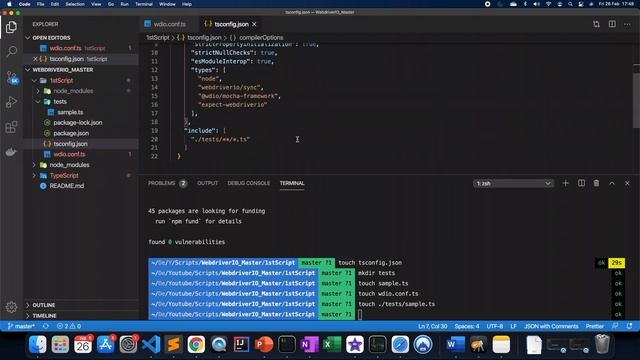The height and width of the screenshot is (360, 640).
Task: Create a new terminal with plus icon
Action: coord(565,183)
